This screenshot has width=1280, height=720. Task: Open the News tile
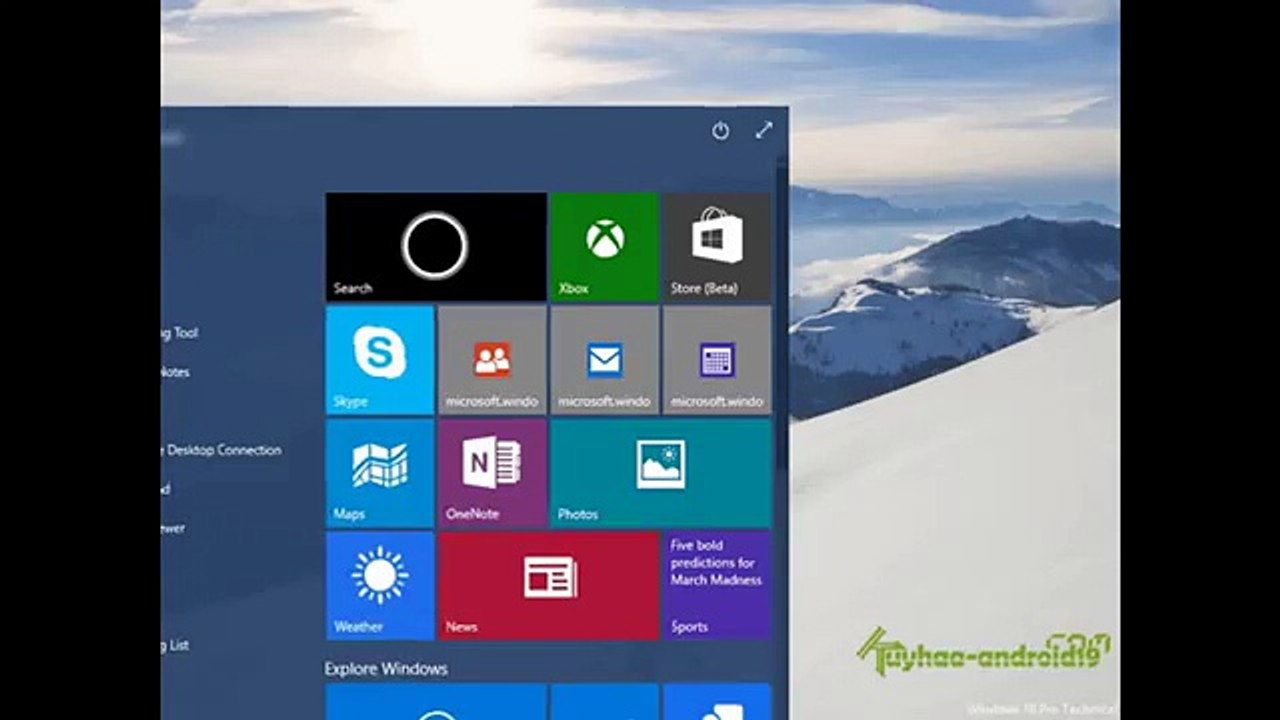point(548,586)
